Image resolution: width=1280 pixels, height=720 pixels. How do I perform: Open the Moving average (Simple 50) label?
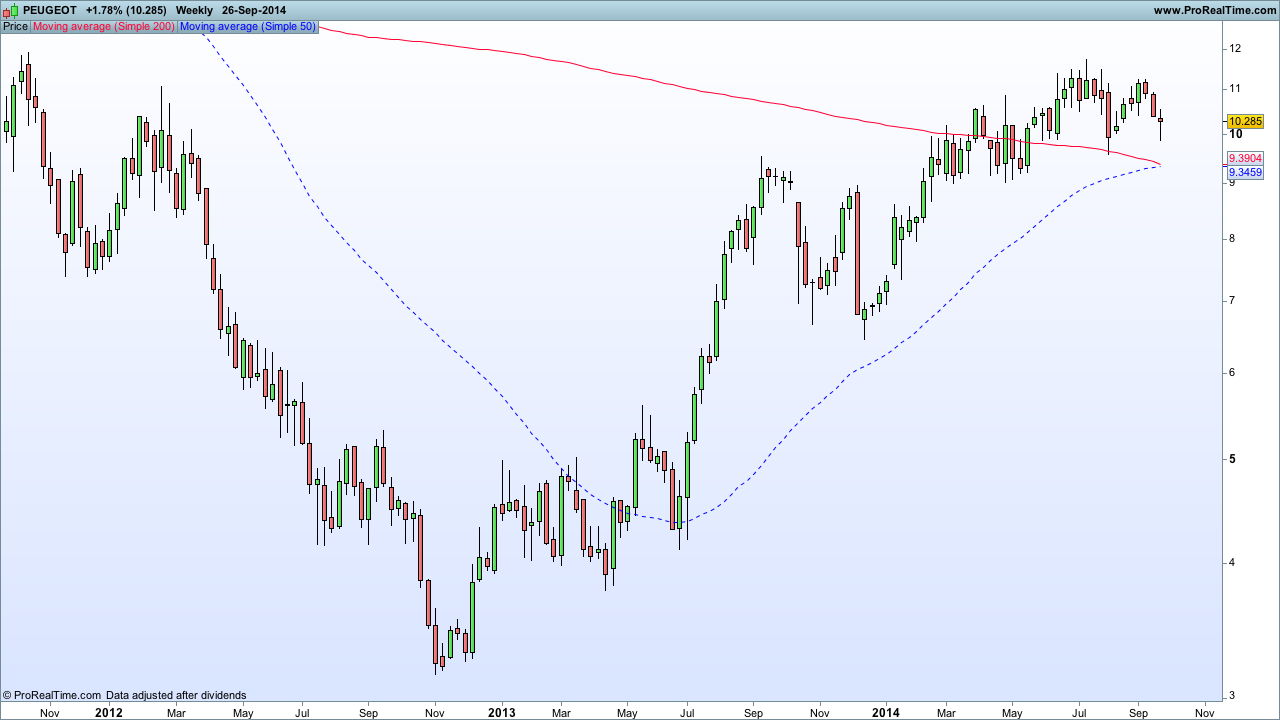247,26
